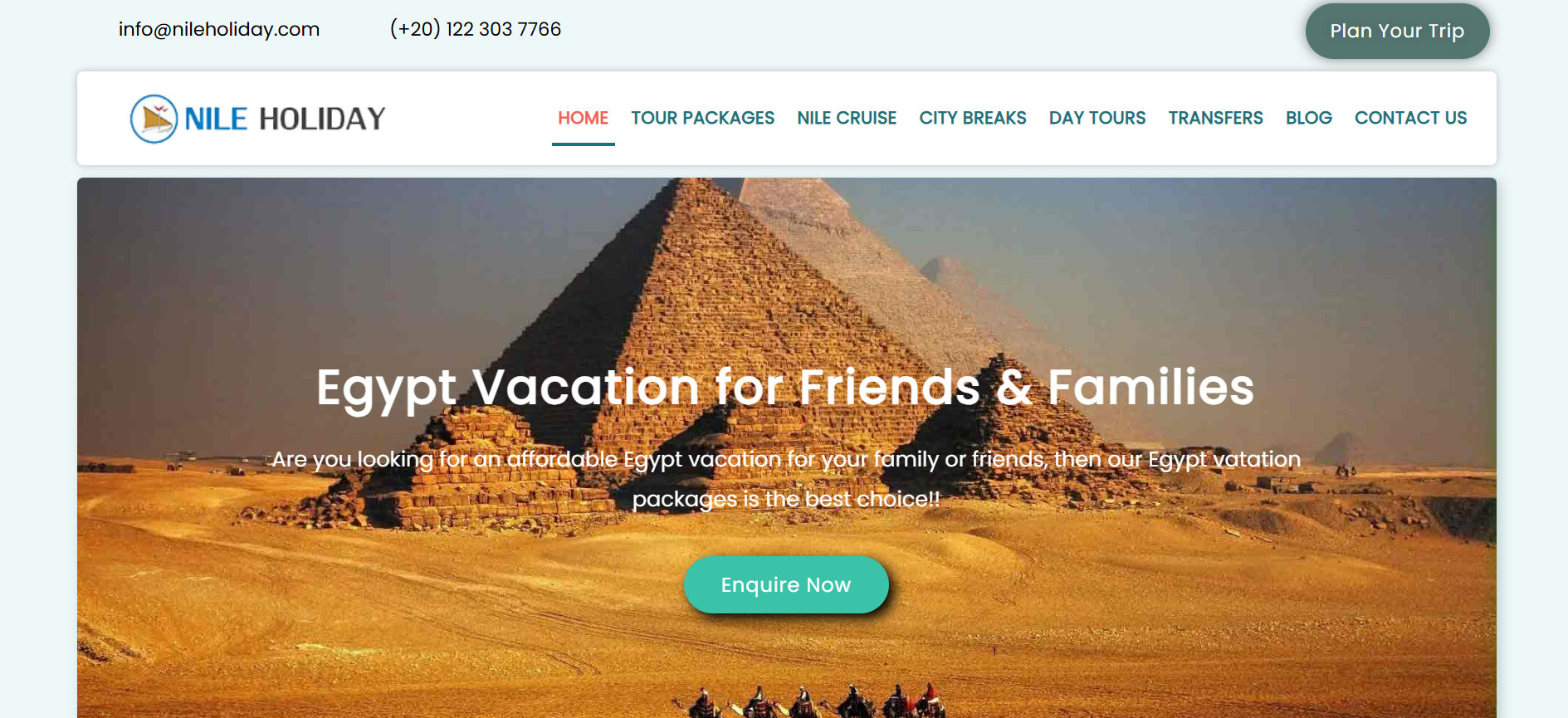The width and height of the screenshot is (1568, 718).
Task: Click the info@nileholiday.com email link
Action: (x=219, y=29)
